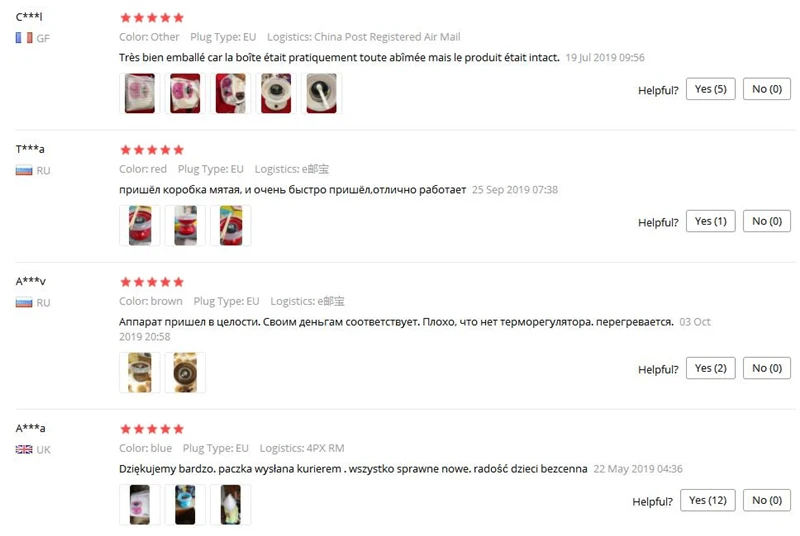Viewport: 800px width, 536px height.
Task: Open the blue machine photo in A***a's review
Action: [x=185, y=504]
